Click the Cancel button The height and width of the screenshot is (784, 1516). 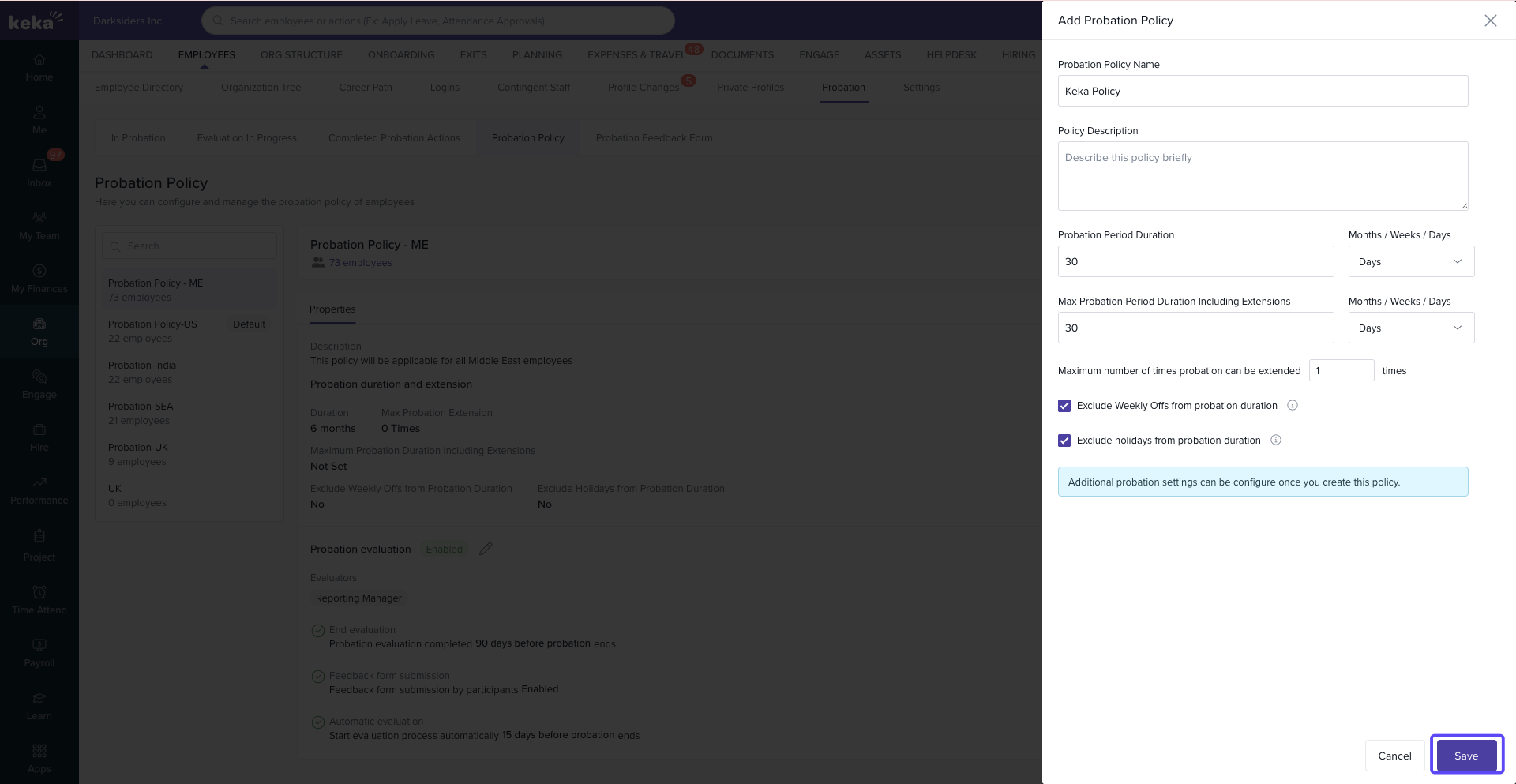coord(1394,756)
